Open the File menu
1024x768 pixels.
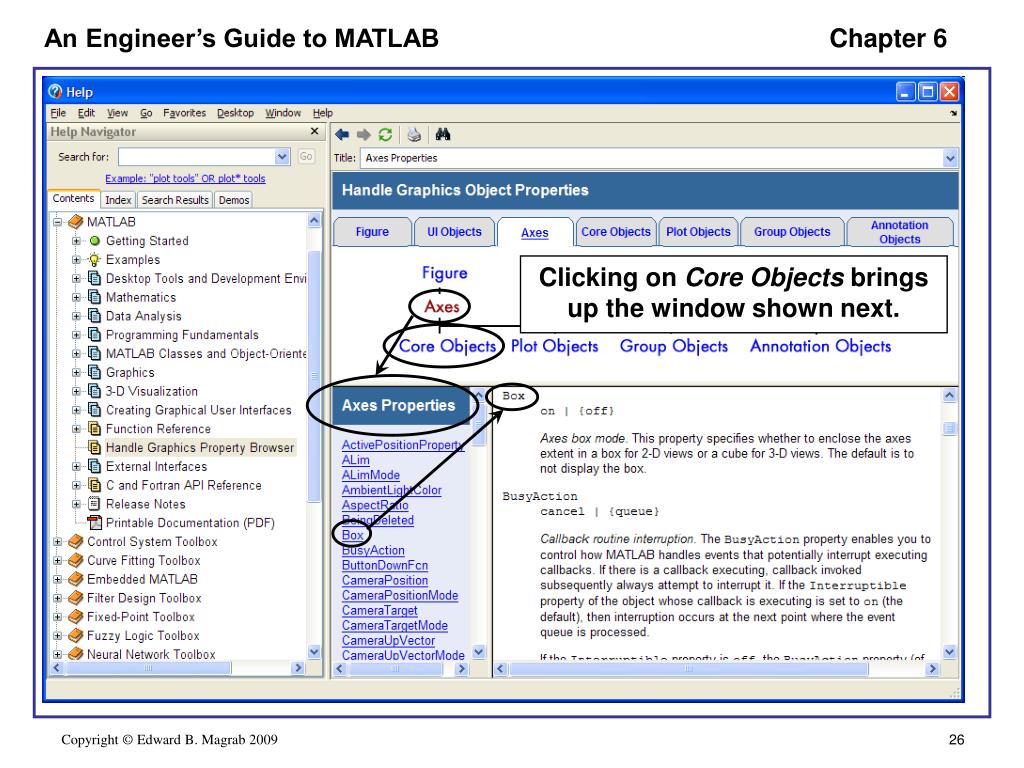pos(58,113)
